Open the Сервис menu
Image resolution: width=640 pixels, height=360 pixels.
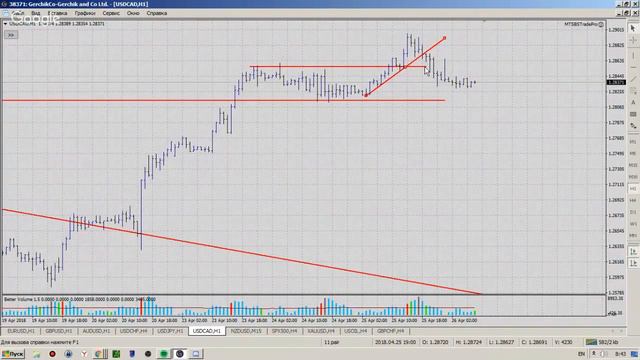111,13
